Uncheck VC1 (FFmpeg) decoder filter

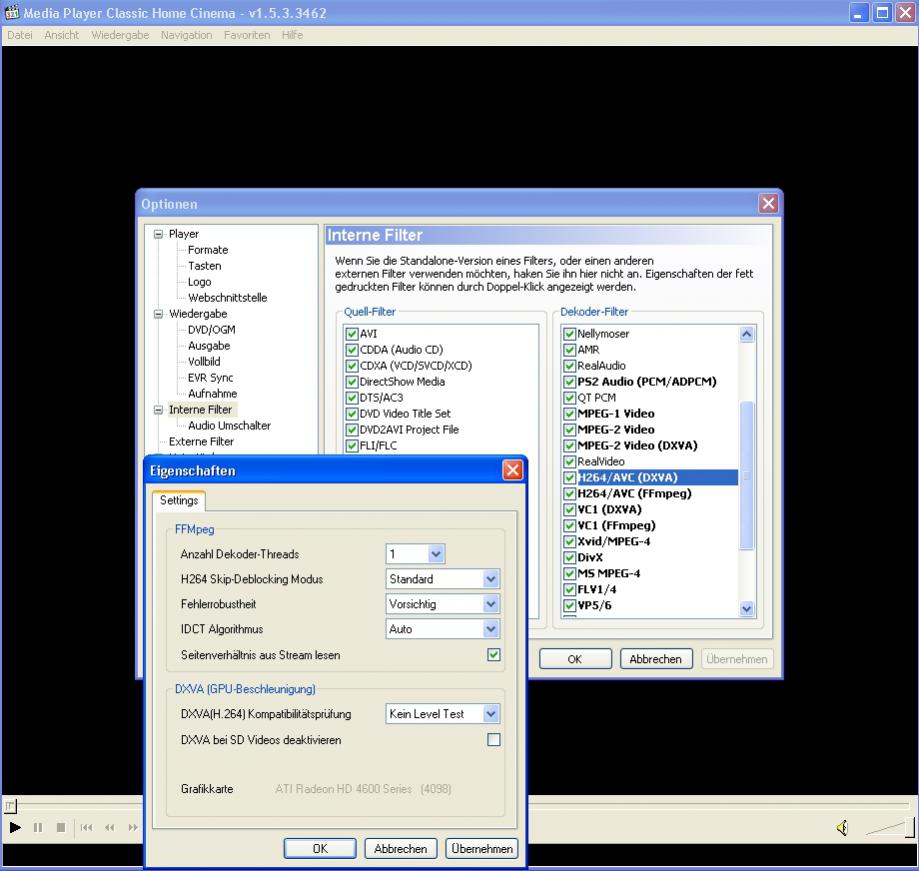(x=569, y=526)
